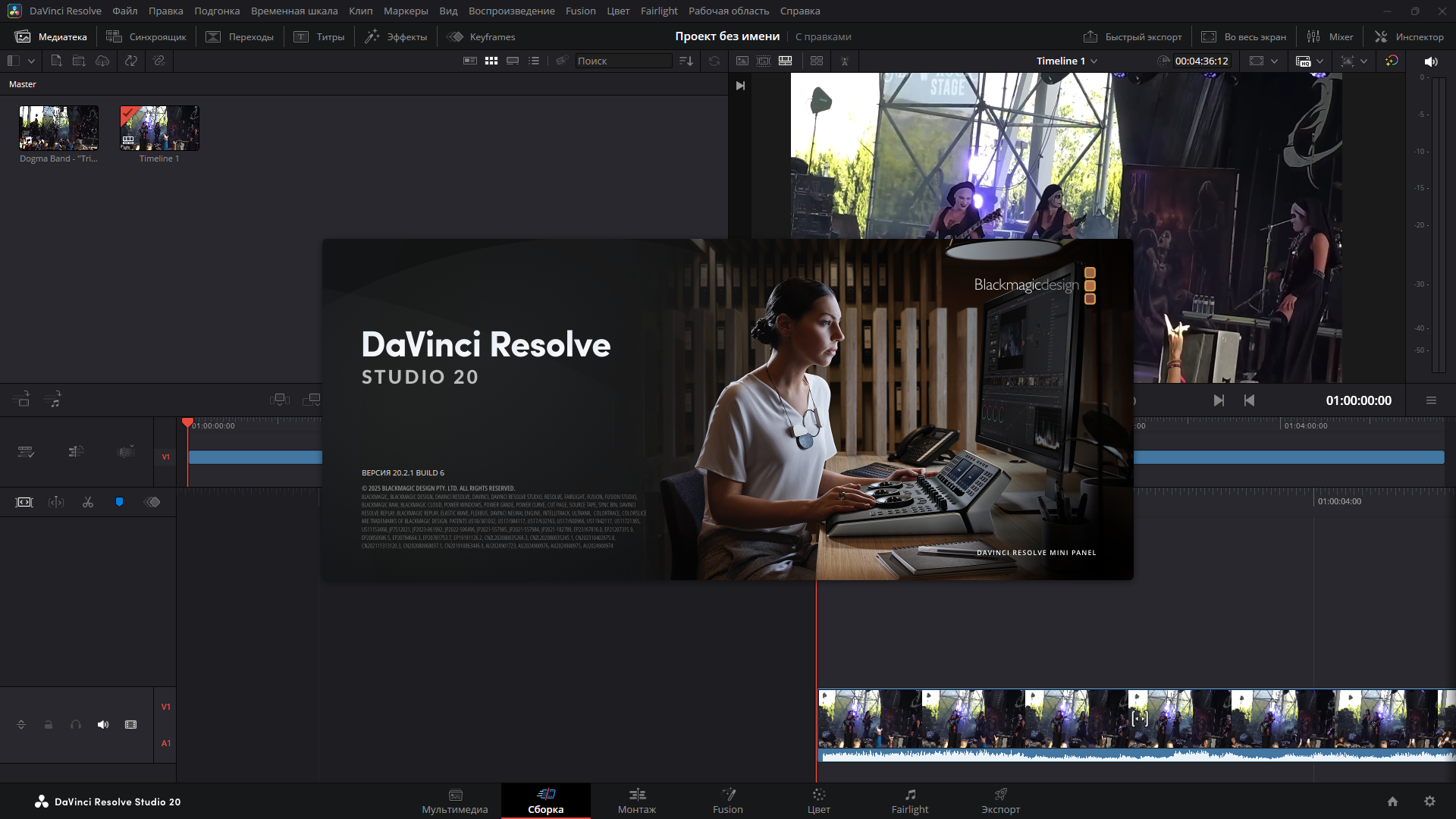Toggle the Инспектор panel
This screenshot has height=819, width=1456.
pyautogui.click(x=1409, y=36)
